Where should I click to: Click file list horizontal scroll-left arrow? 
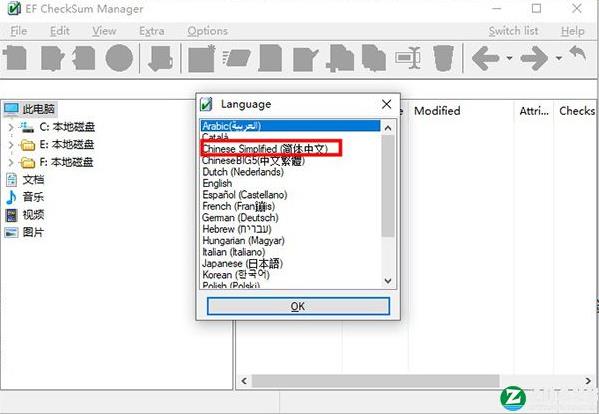244,381
